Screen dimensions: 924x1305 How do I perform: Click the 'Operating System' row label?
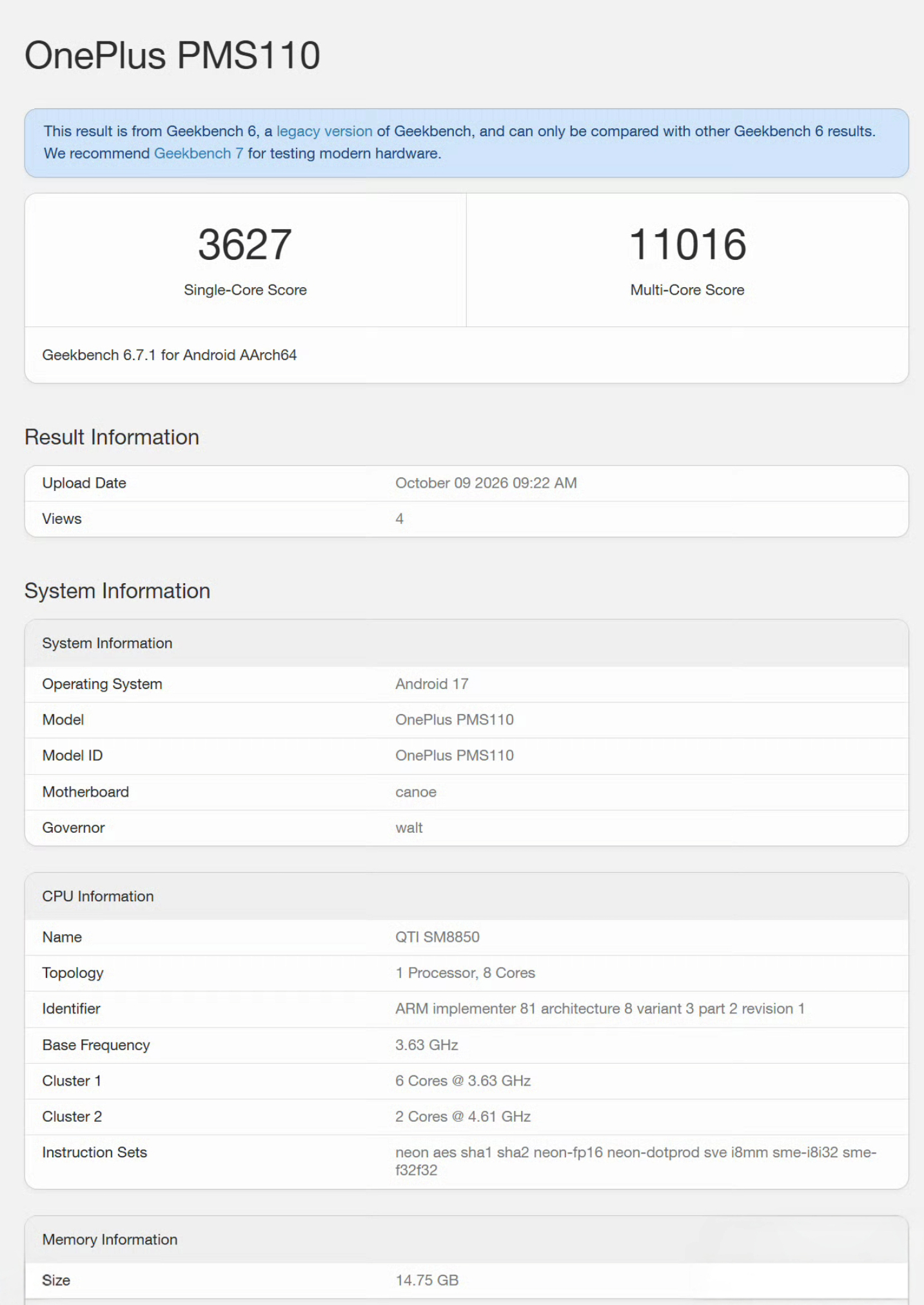click(102, 684)
